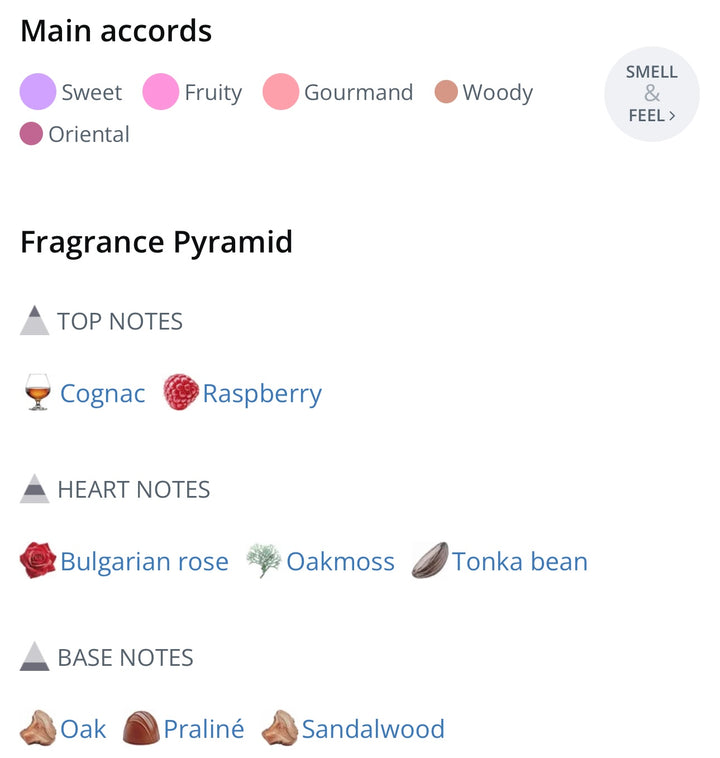Click the Top Notes pyramid icon

coord(35,321)
